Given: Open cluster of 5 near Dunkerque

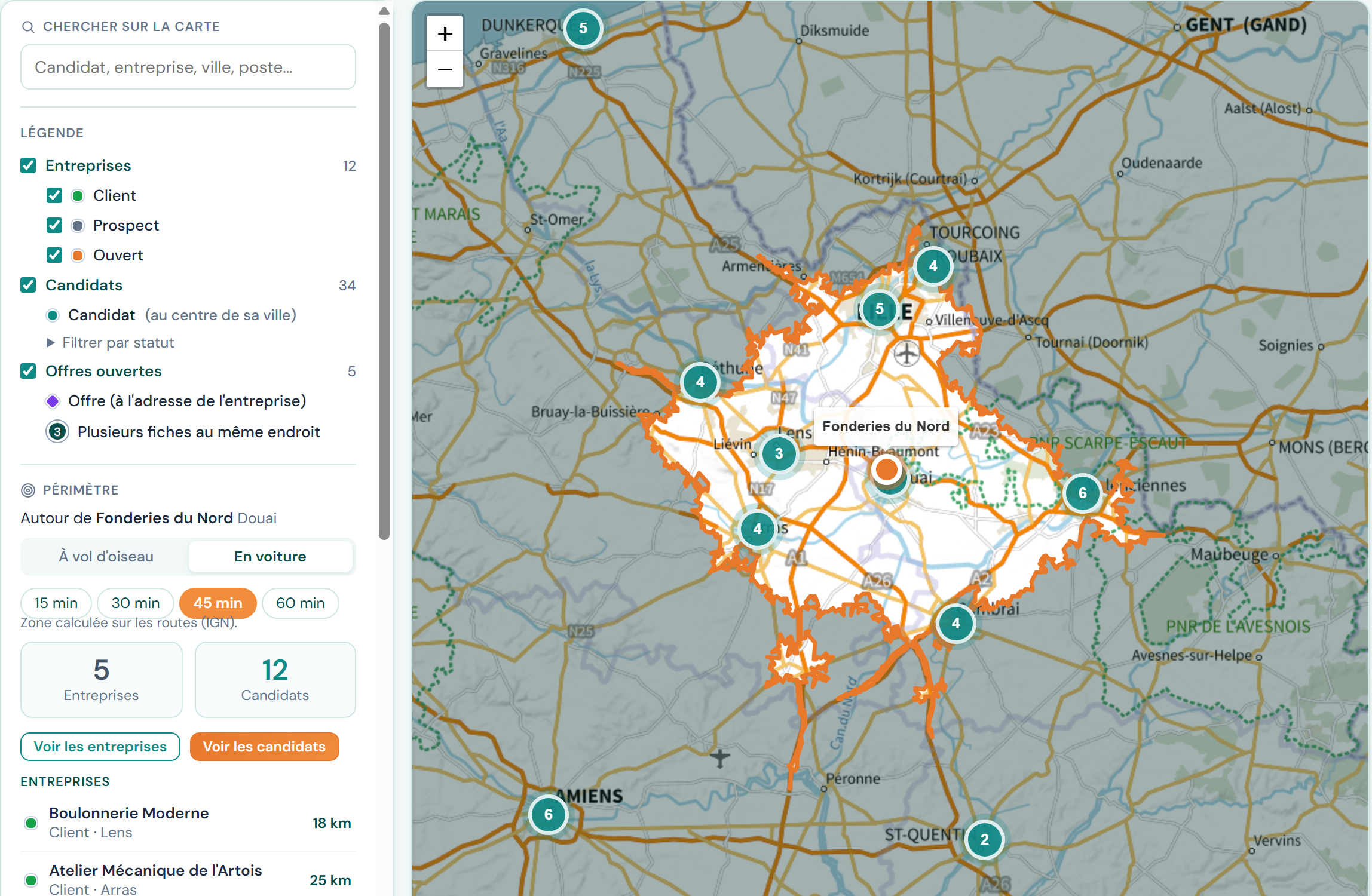Looking at the screenshot, I should (x=583, y=28).
